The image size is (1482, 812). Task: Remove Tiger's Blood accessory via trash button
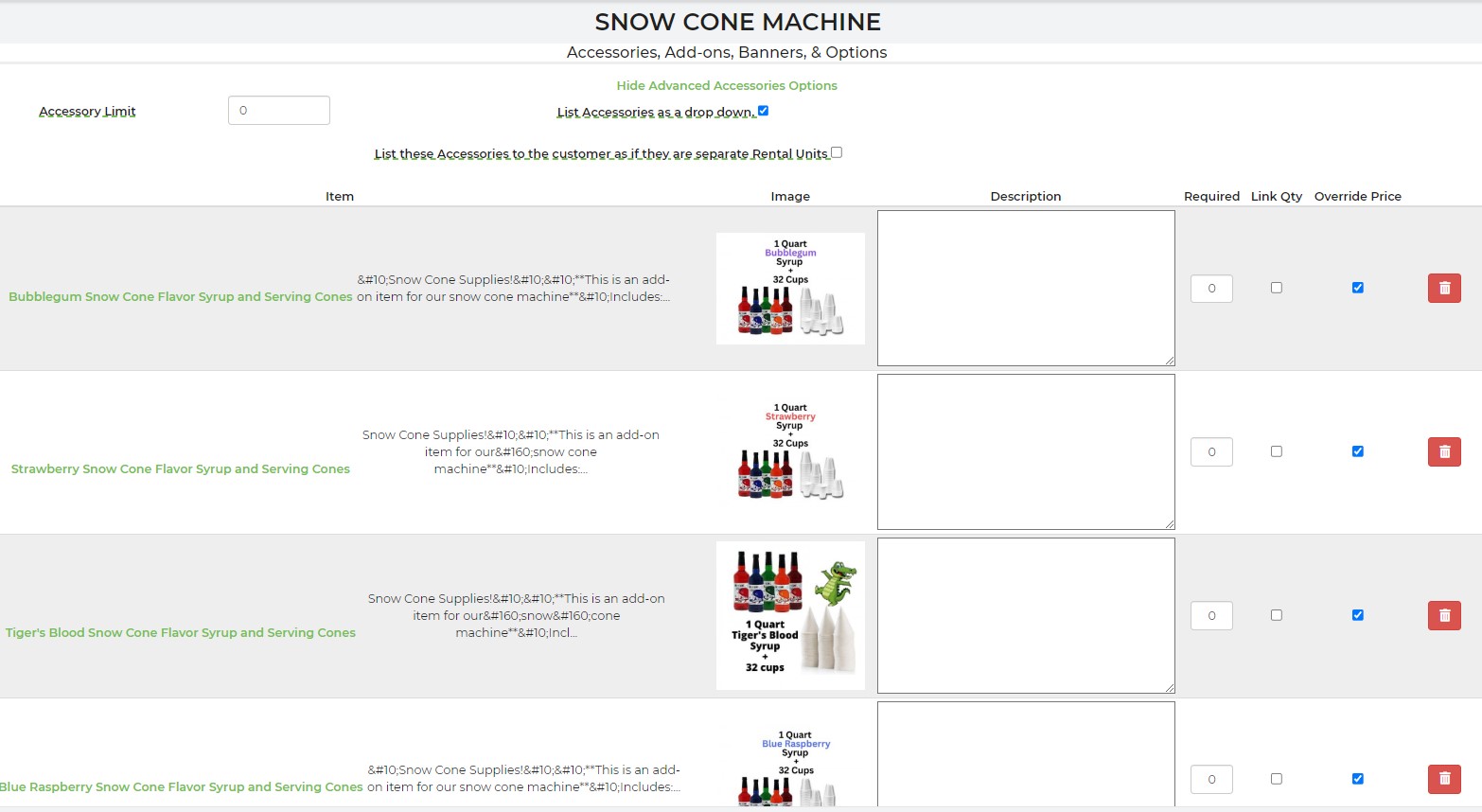(x=1444, y=615)
